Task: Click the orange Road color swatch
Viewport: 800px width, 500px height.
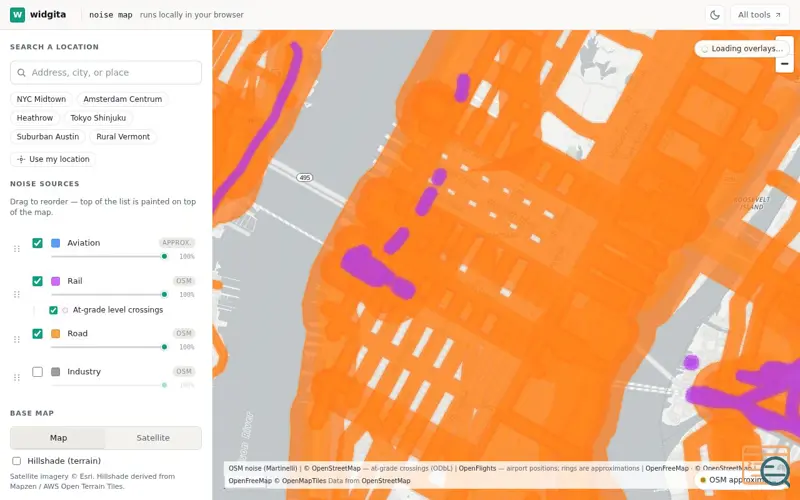Action: 56,334
